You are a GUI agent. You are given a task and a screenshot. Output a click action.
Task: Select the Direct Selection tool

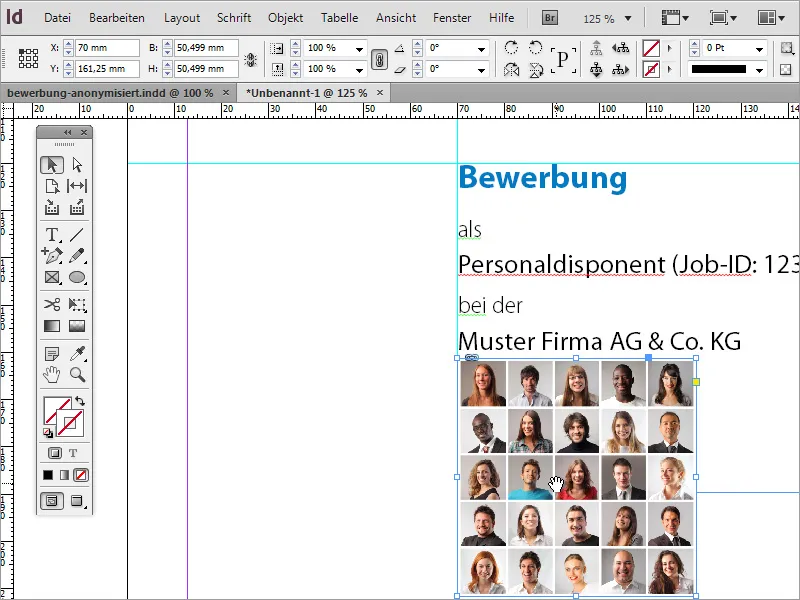point(77,165)
